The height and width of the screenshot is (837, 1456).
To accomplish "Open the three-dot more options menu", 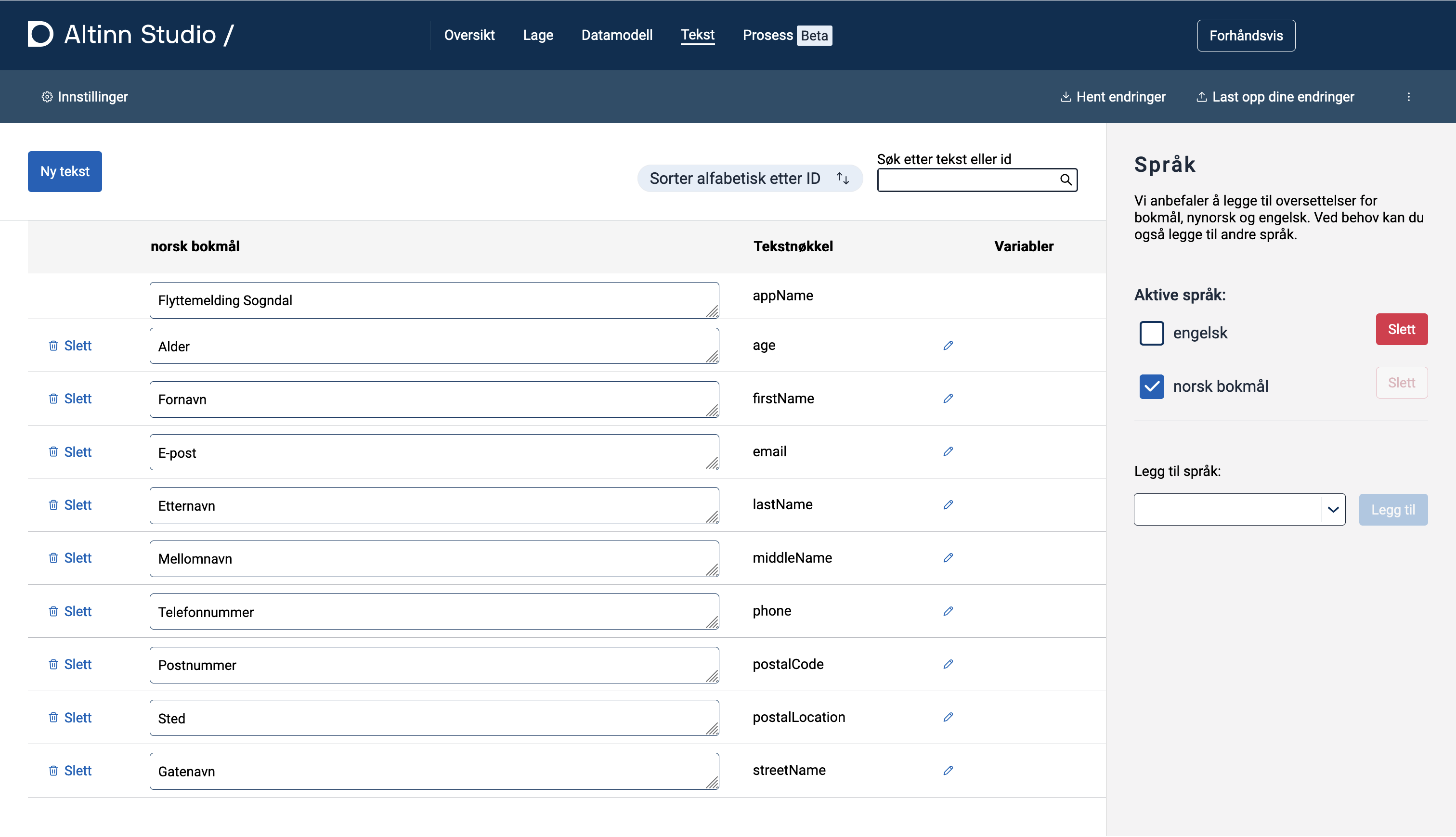I will [1408, 97].
